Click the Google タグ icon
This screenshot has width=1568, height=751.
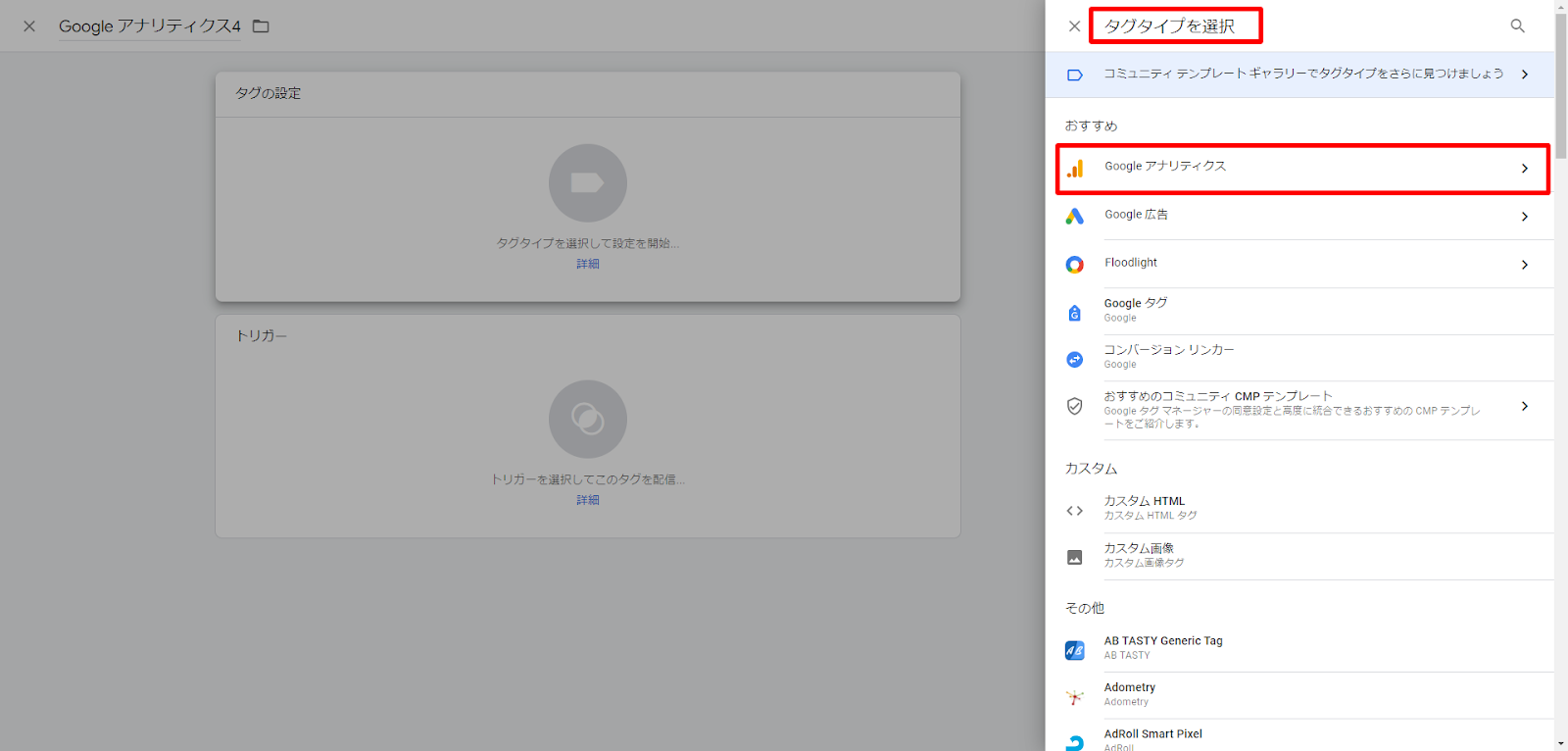coord(1075,313)
